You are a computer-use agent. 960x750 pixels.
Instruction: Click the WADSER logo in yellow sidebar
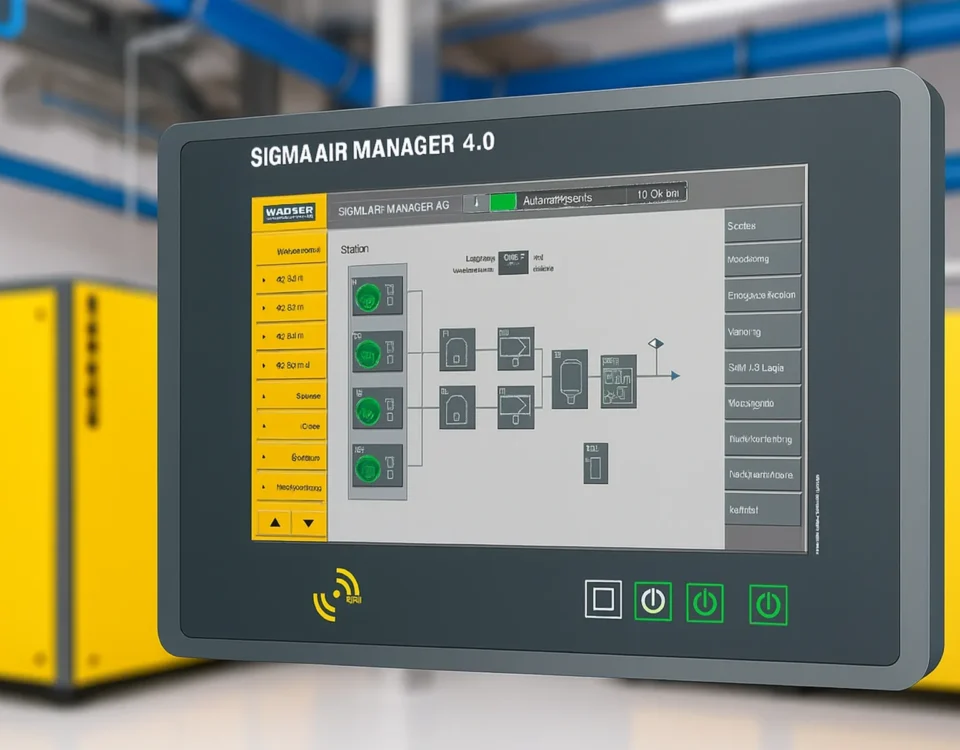(x=289, y=213)
